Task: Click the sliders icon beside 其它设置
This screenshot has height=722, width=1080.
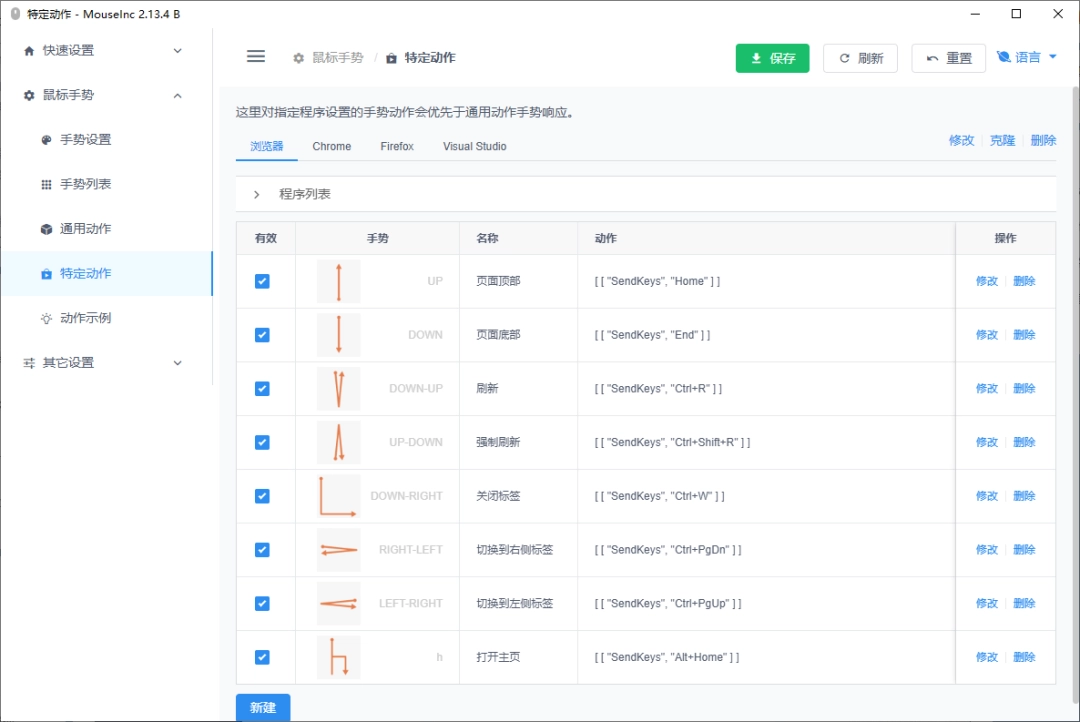Action: 29,363
